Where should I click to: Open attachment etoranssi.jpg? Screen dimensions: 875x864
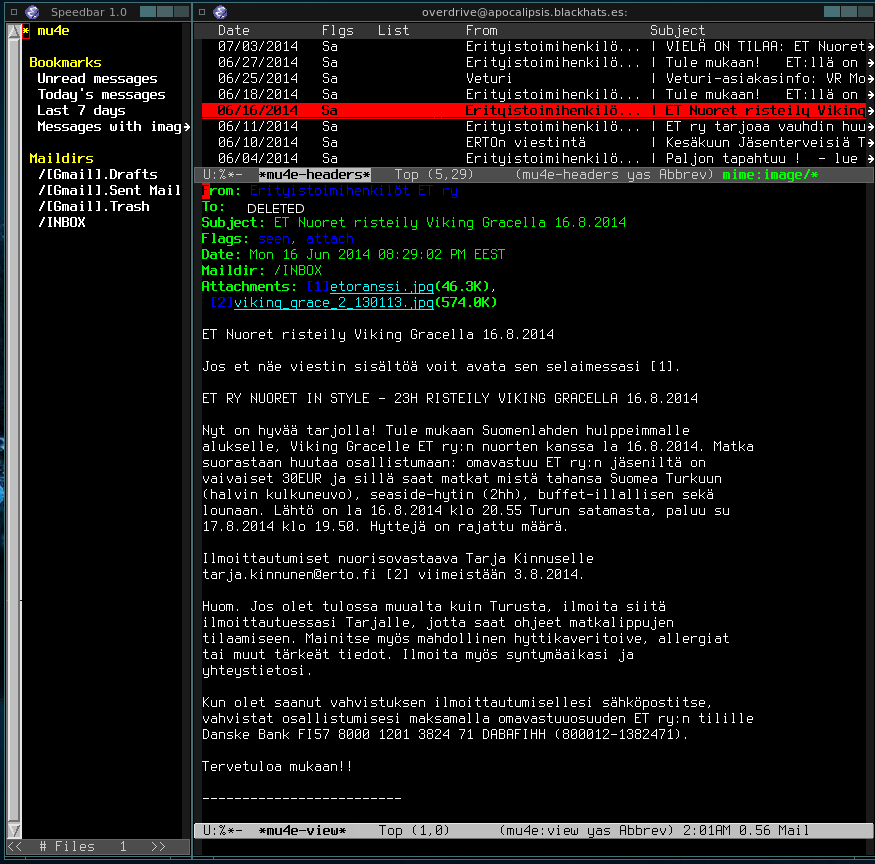click(x=382, y=287)
